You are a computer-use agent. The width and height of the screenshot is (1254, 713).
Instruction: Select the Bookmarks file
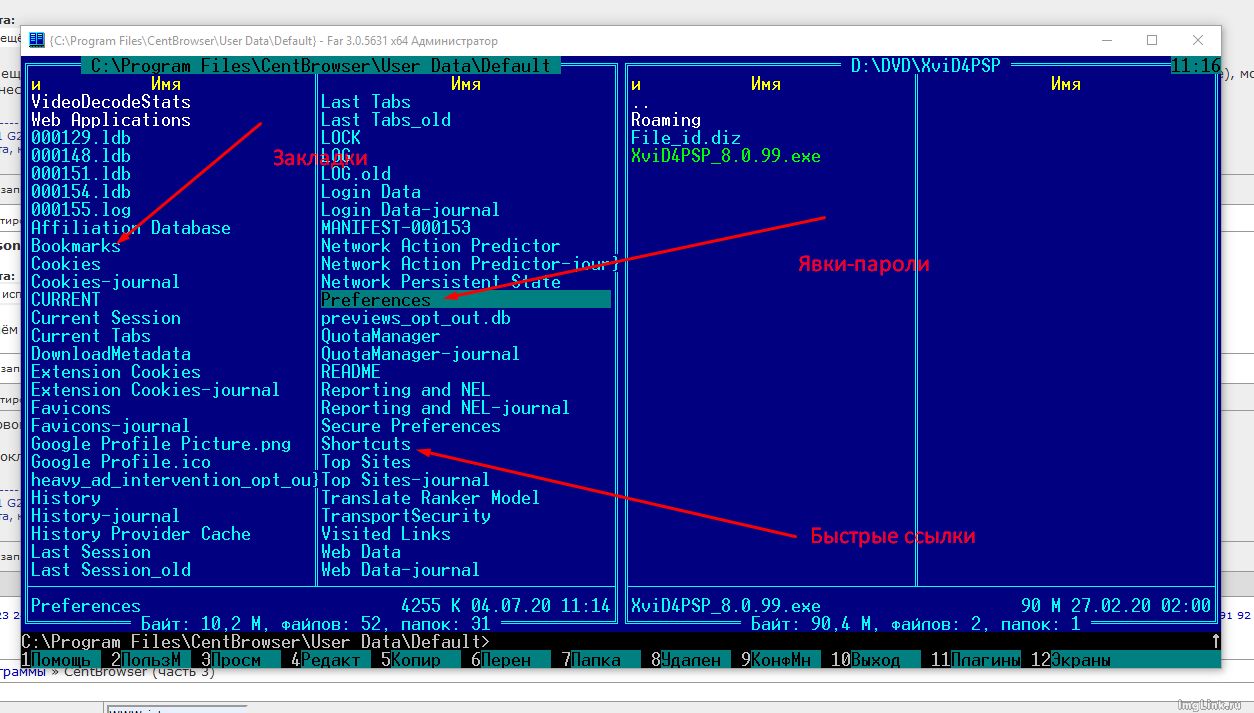[x=76, y=246]
